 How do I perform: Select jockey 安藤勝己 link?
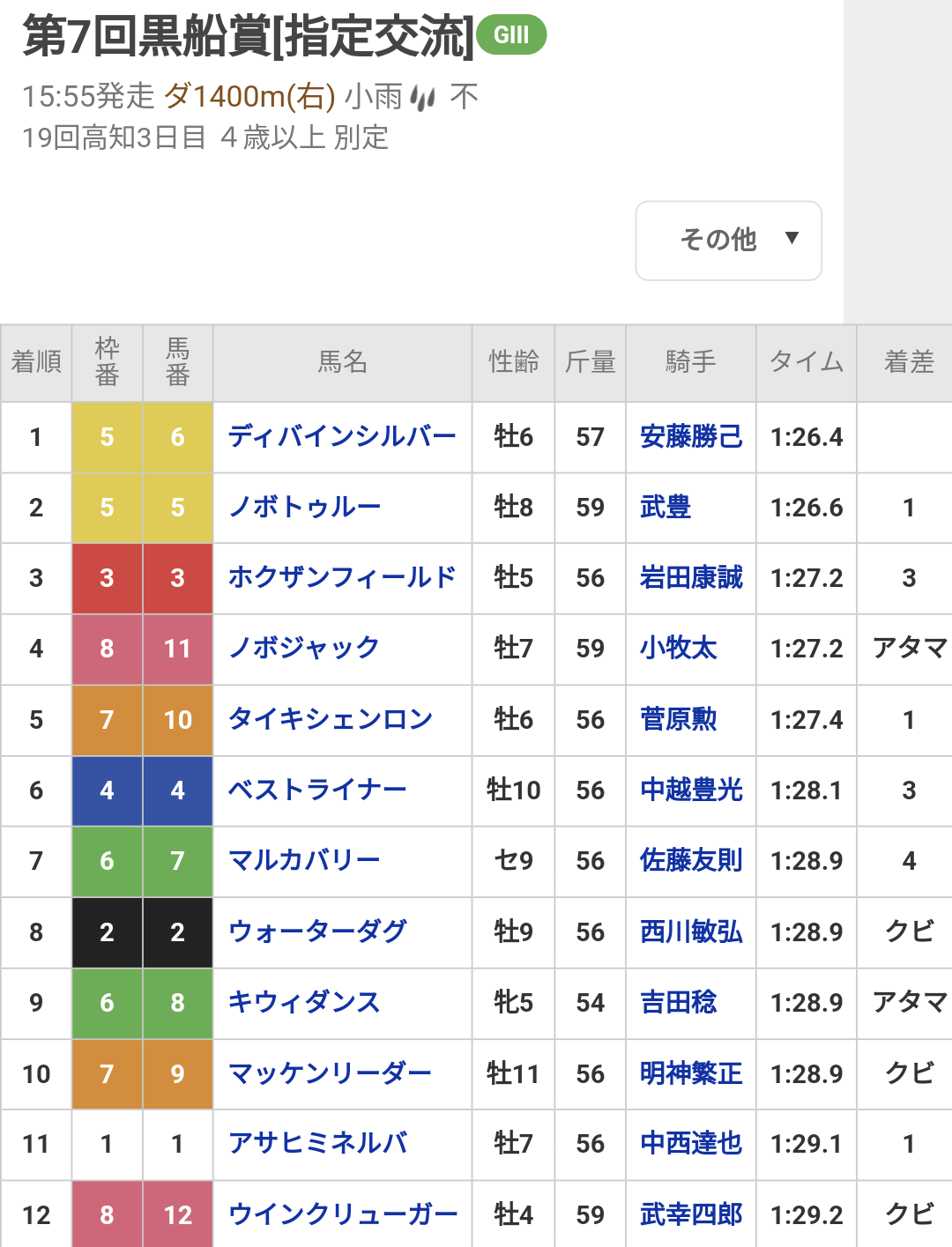tap(691, 437)
